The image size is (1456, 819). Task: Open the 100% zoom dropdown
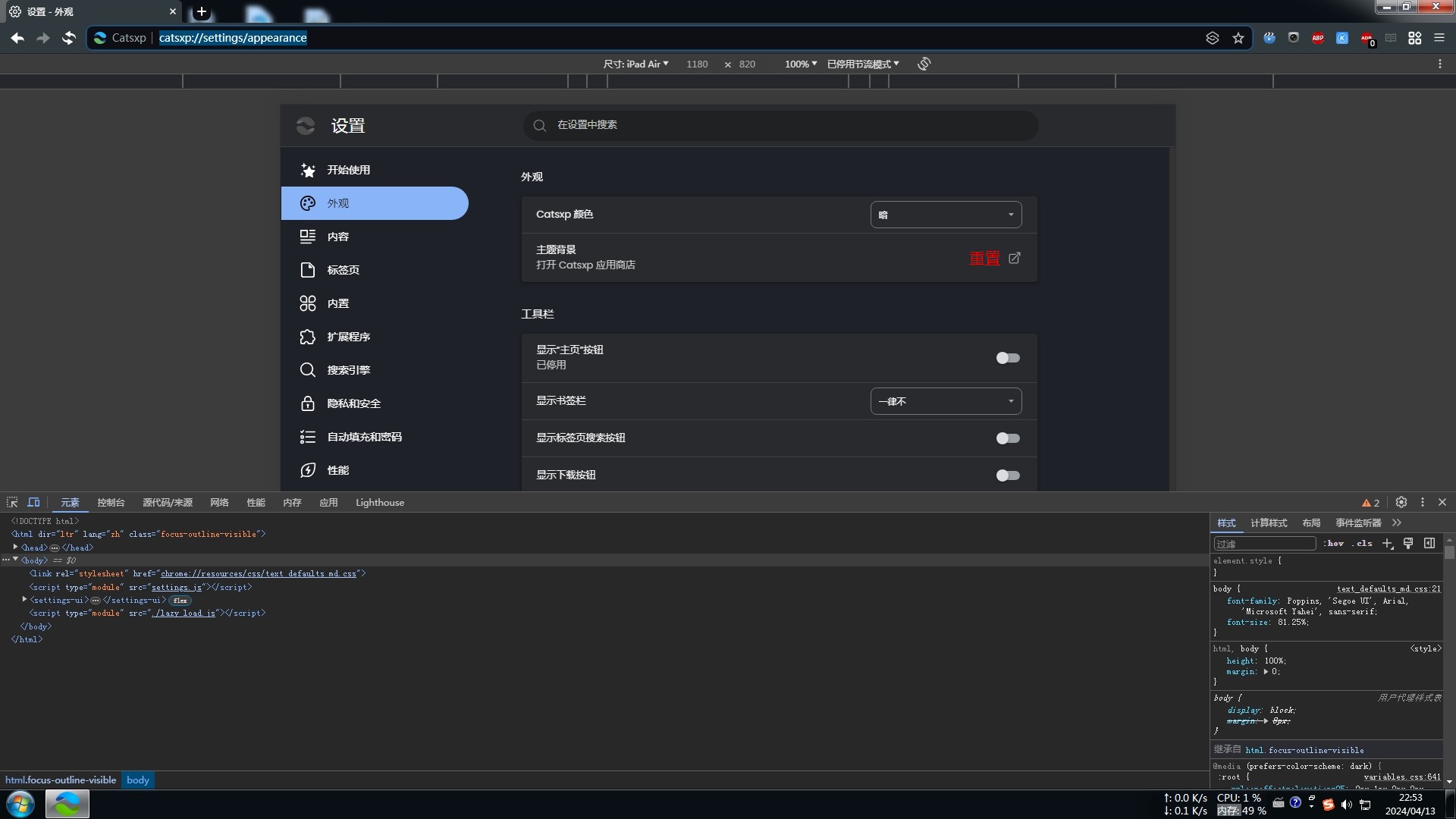[x=801, y=64]
